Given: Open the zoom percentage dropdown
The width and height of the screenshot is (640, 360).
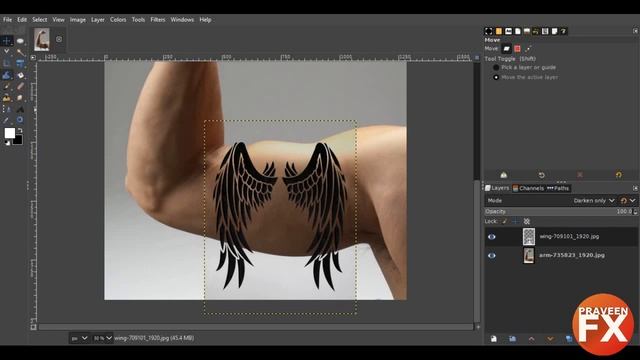Looking at the screenshot, I should (x=102, y=338).
